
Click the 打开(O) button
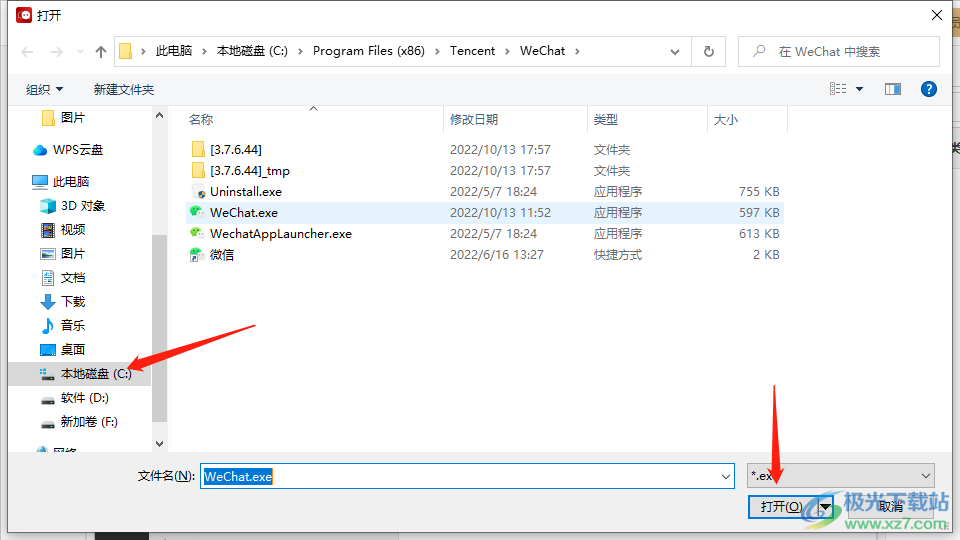[x=782, y=507]
